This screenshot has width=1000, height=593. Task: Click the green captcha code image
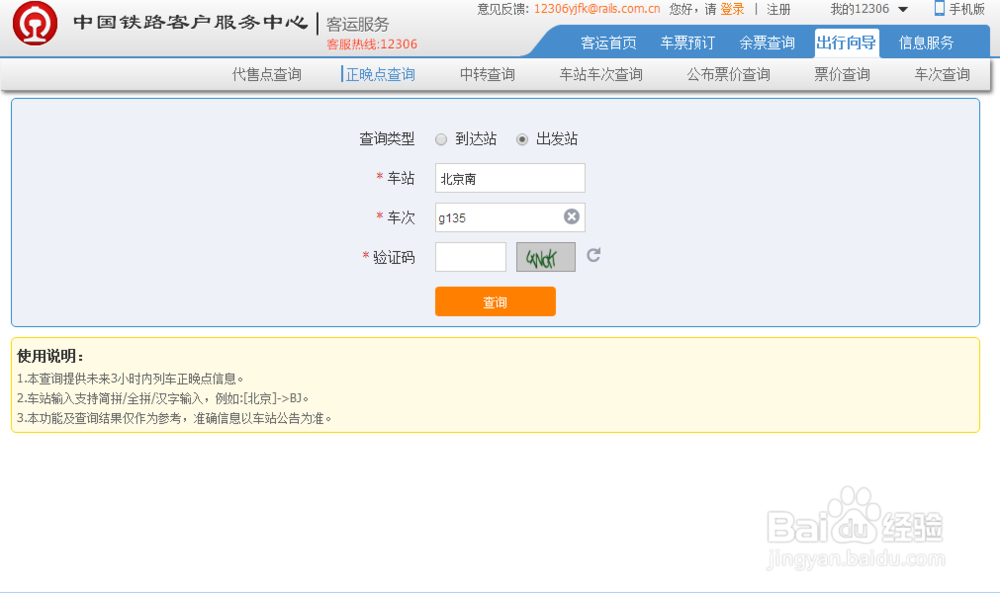545,257
